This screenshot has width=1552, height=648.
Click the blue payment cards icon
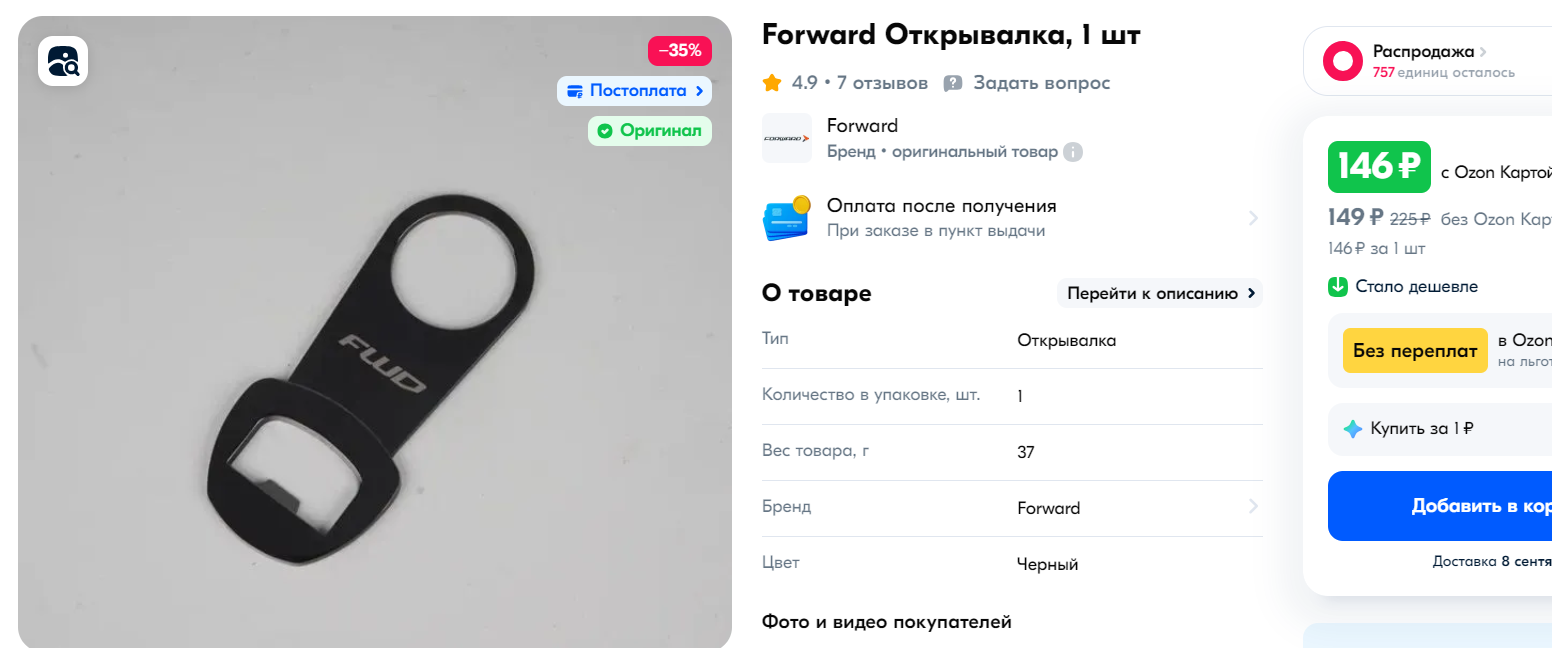click(786, 218)
